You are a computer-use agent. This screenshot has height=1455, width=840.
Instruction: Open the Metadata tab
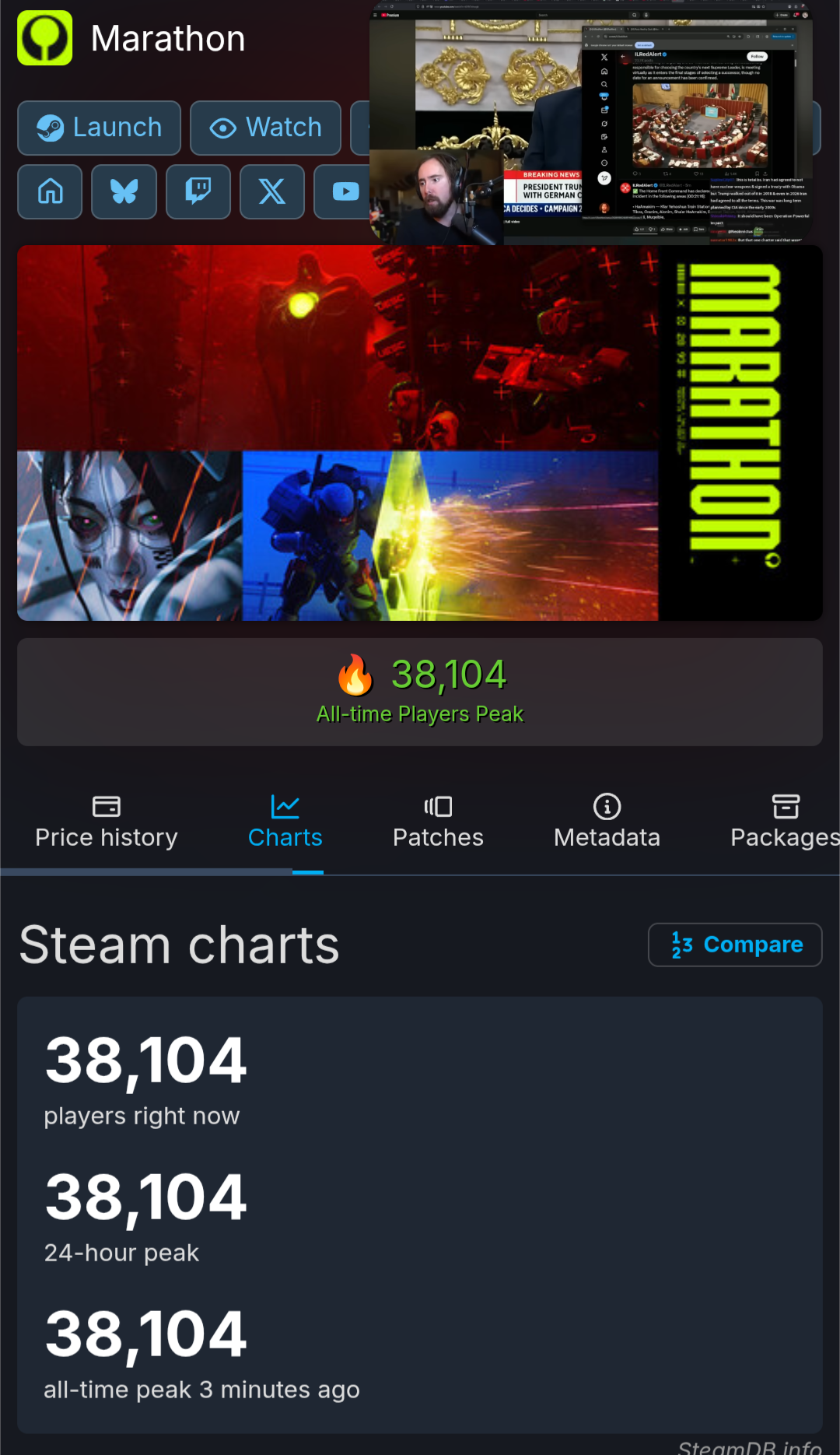click(x=607, y=822)
